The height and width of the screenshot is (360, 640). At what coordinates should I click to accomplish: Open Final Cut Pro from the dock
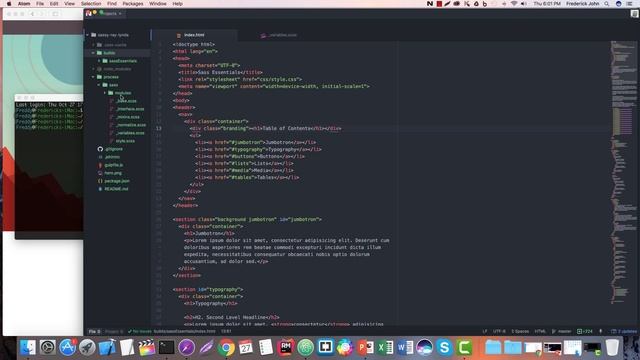click(147, 348)
